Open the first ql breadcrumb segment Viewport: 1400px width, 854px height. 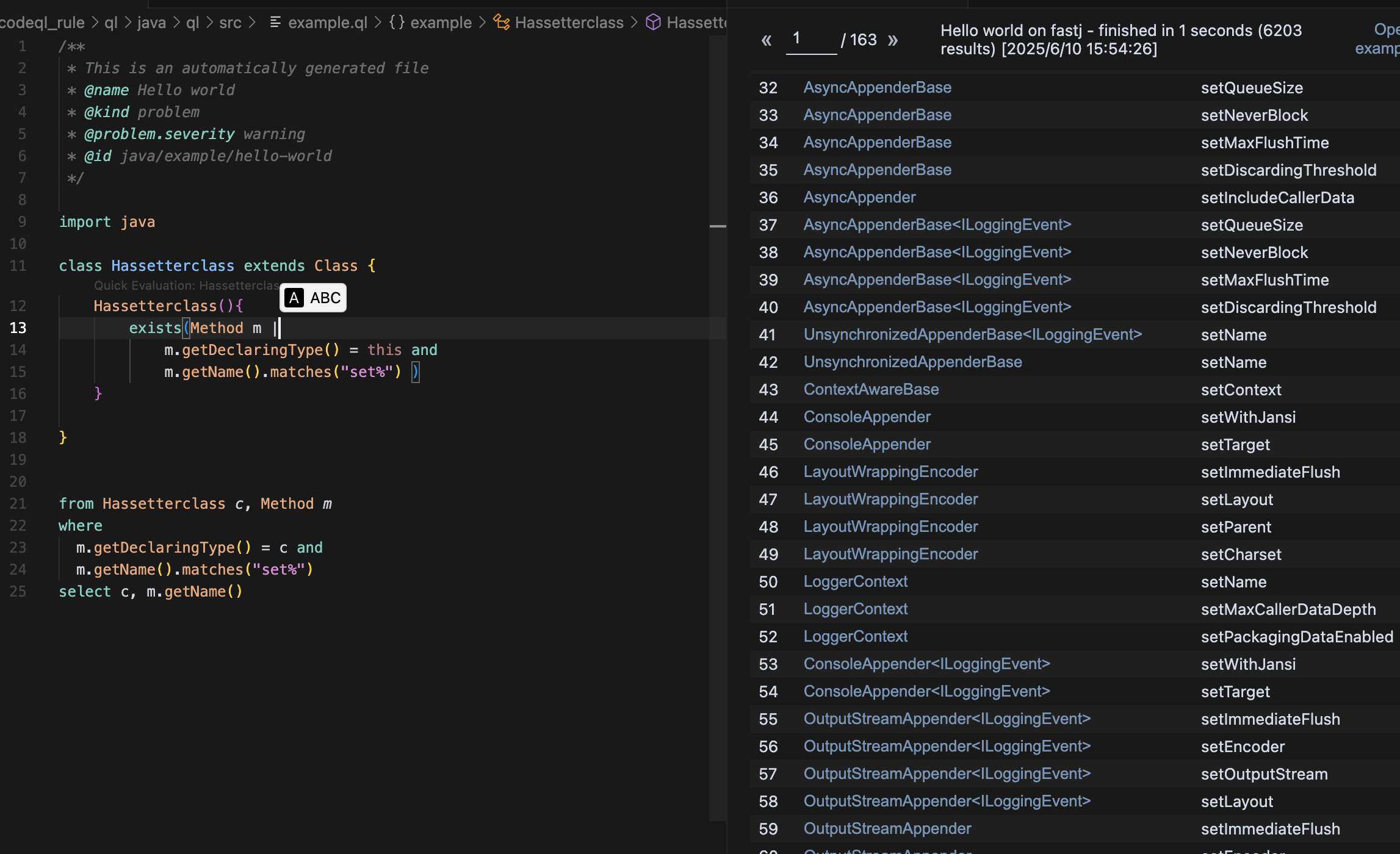click(111, 23)
